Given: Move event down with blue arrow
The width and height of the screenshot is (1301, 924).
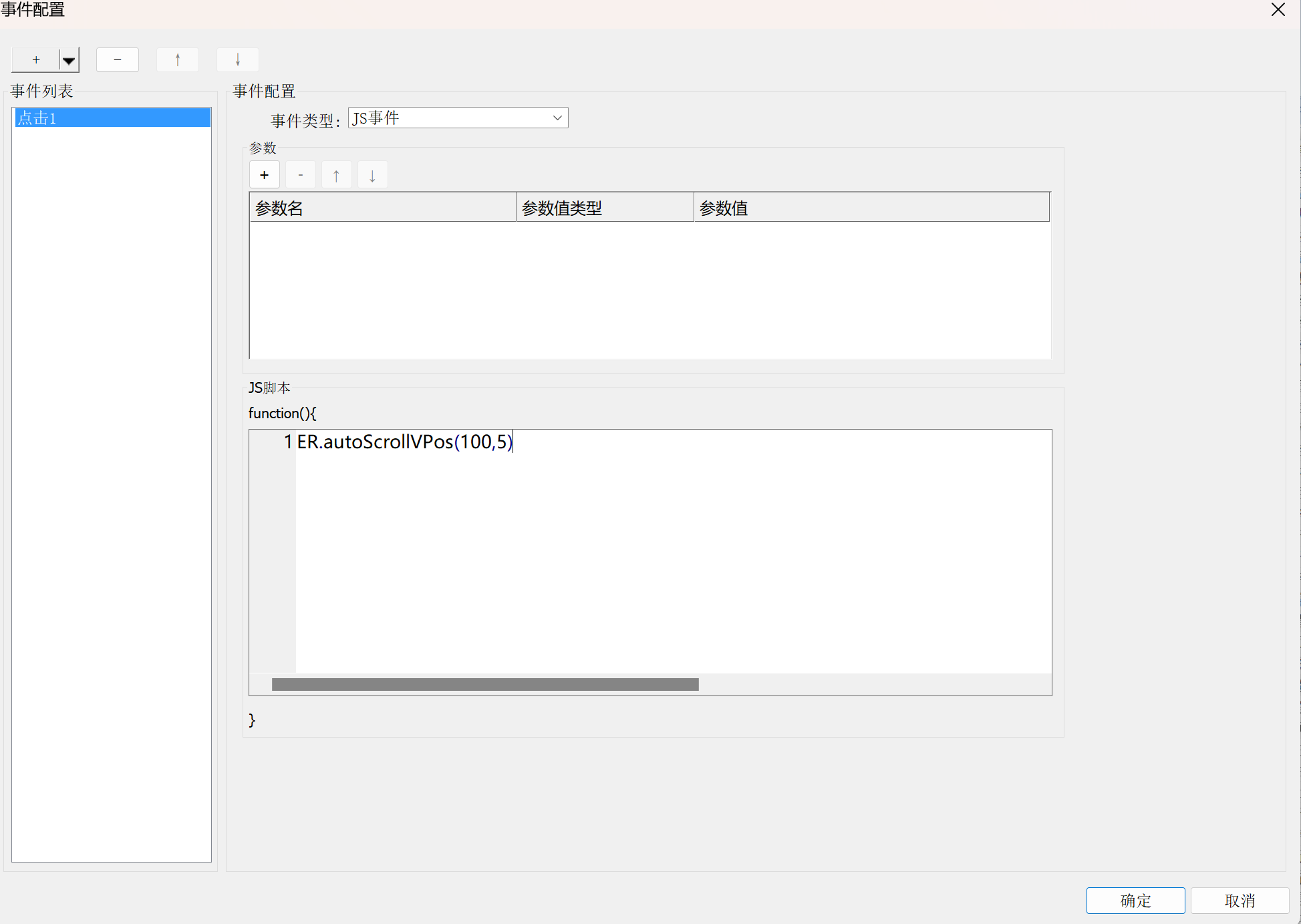Looking at the screenshot, I should pyautogui.click(x=238, y=60).
